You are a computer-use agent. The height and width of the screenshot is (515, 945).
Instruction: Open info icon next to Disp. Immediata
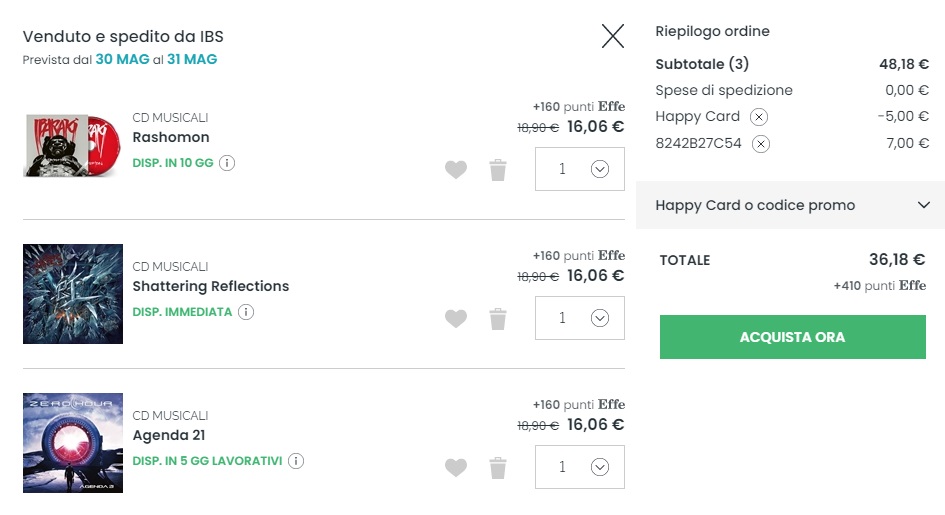pos(246,312)
